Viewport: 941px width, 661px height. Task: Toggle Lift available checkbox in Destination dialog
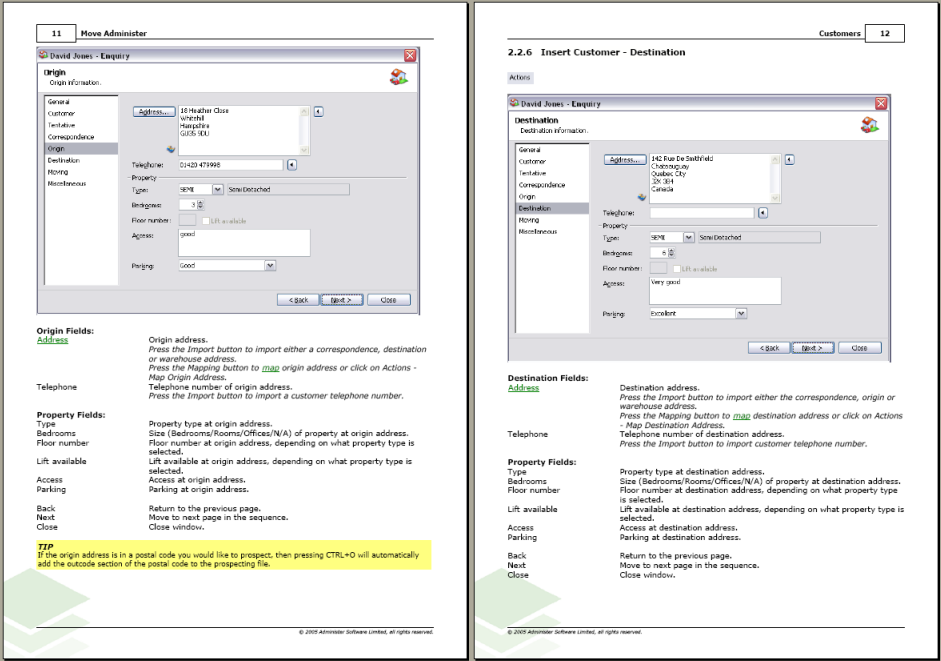click(x=677, y=268)
